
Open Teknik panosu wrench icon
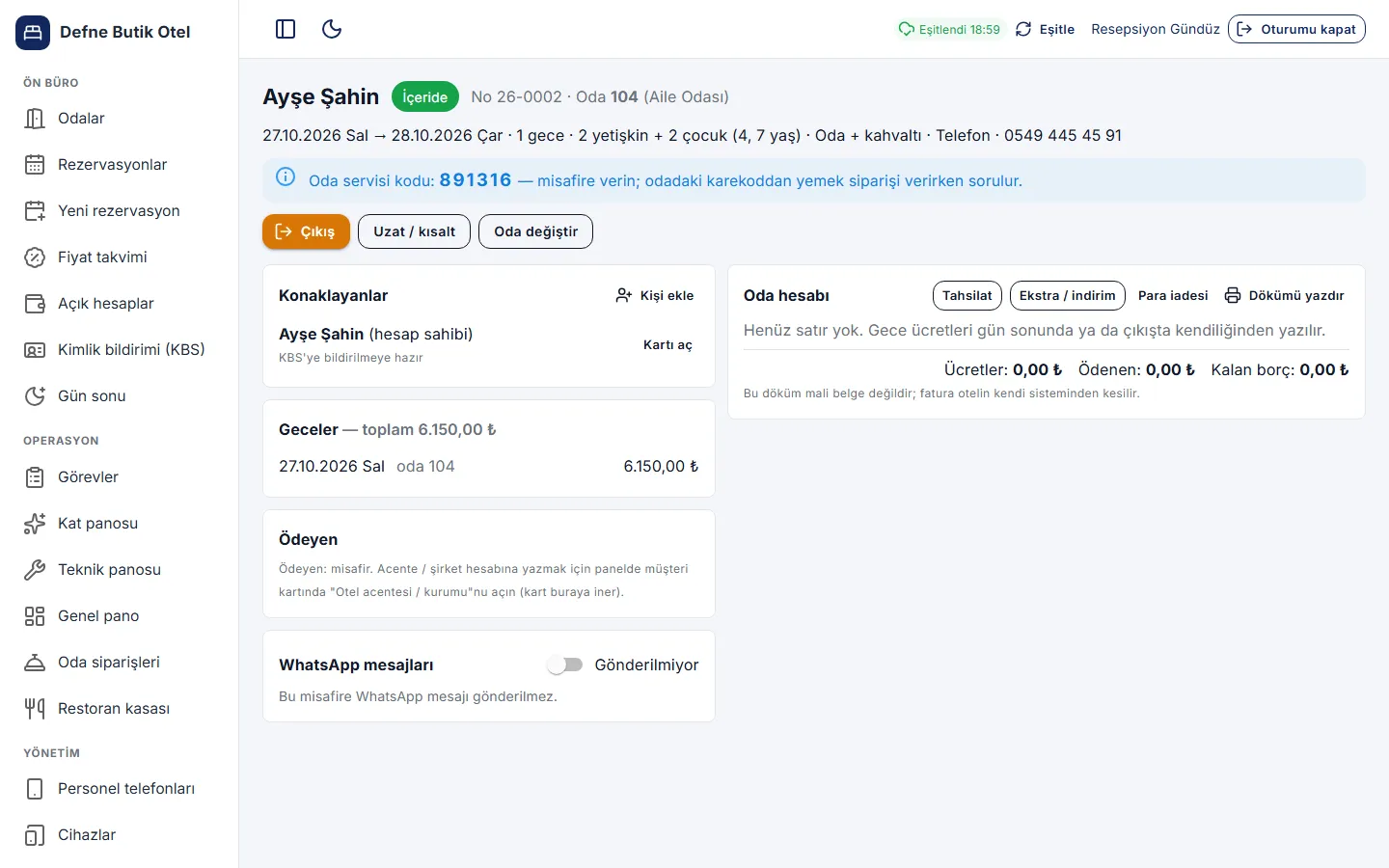pyautogui.click(x=35, y=570)
